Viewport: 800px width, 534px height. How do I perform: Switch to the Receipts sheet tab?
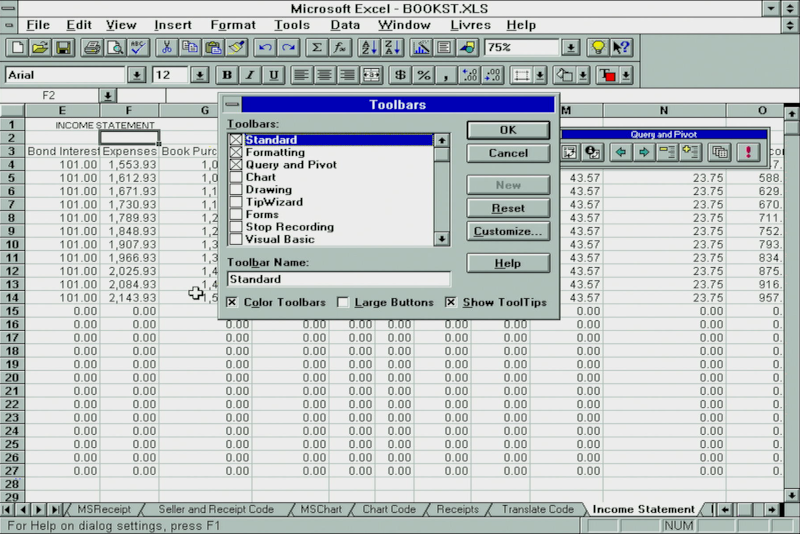(457, 509)
